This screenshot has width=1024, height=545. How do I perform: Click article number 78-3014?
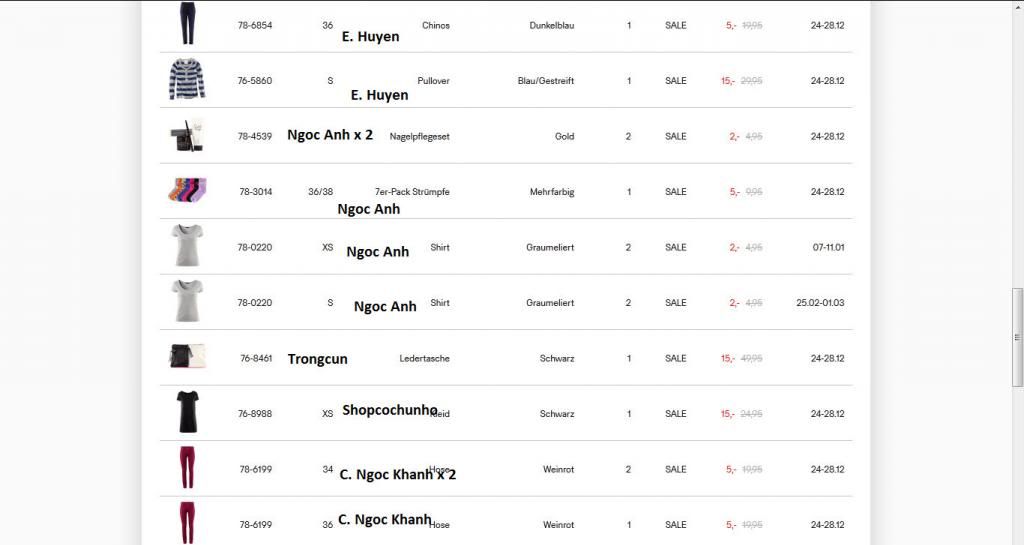click(255, 192)
